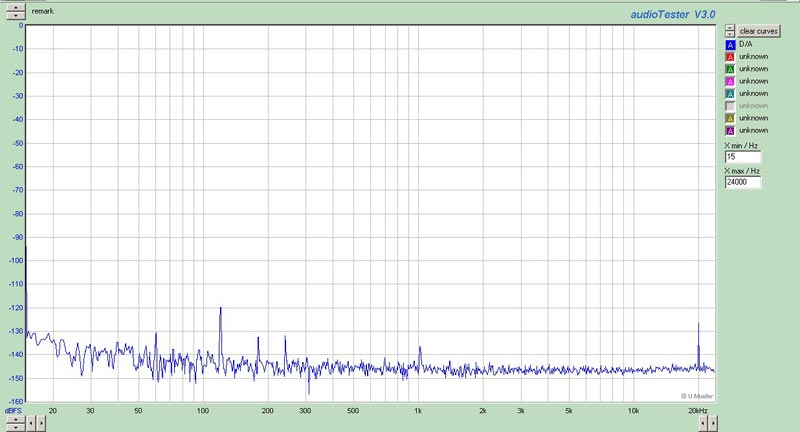
Task: Click the audioTester V3.0 title text
Action: coord(672,14)
